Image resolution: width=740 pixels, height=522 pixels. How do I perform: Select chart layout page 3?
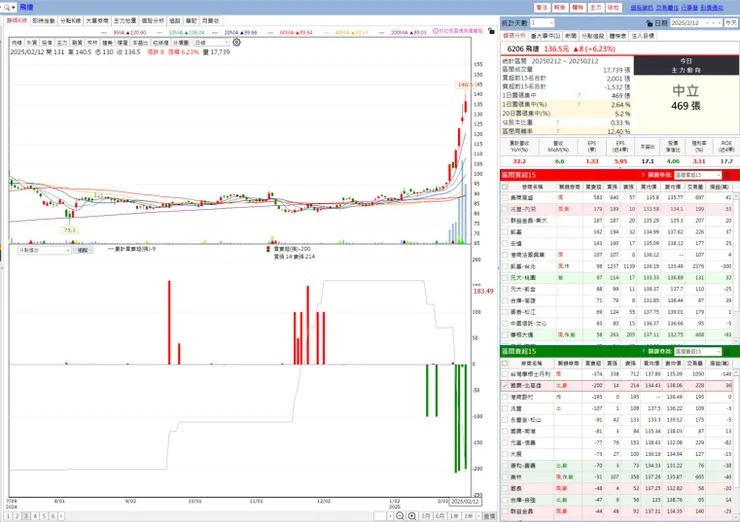(x=26, y=516)
